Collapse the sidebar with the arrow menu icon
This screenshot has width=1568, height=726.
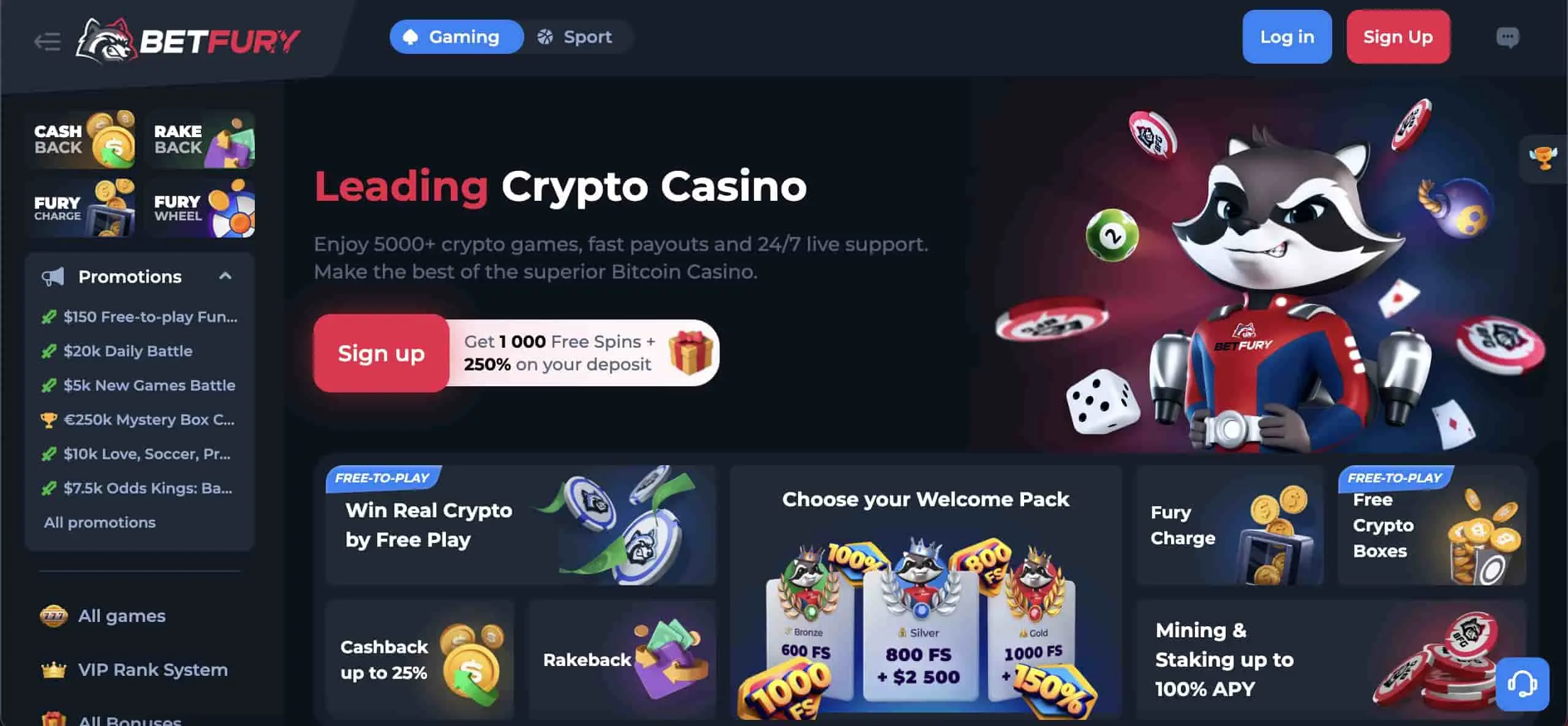[x=47, y=42]
